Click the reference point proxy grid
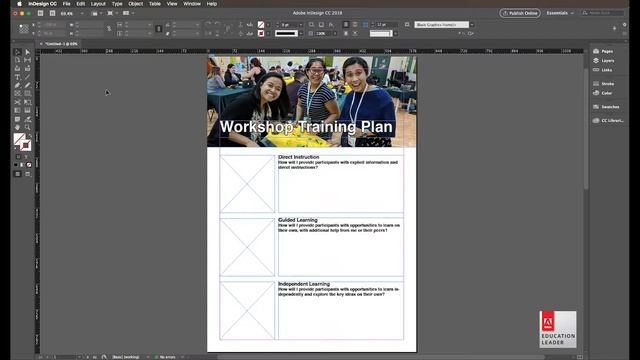The image size is (640, 360). pyautogui.click(x=24, y=29)
